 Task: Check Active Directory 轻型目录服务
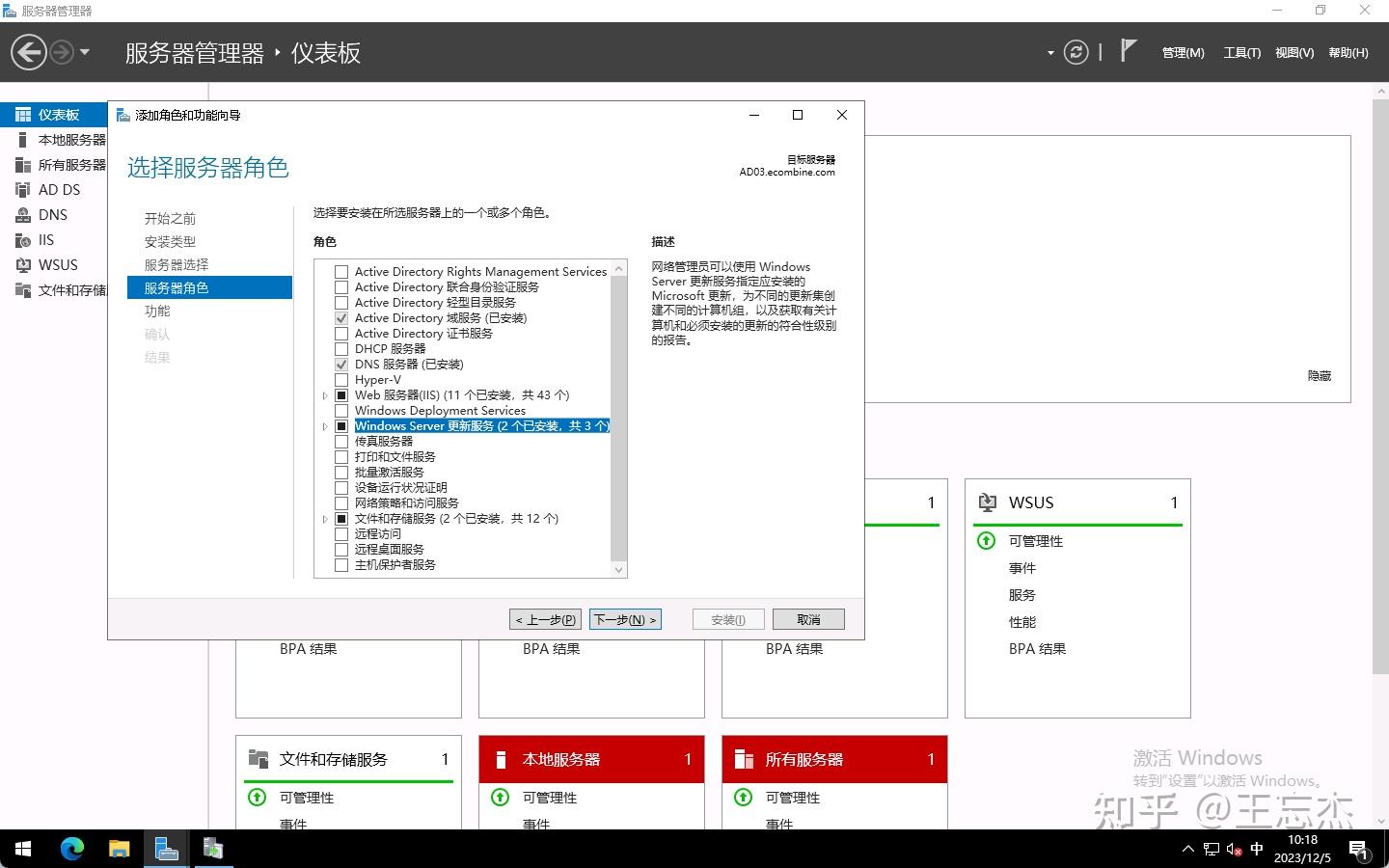point(341,303)
